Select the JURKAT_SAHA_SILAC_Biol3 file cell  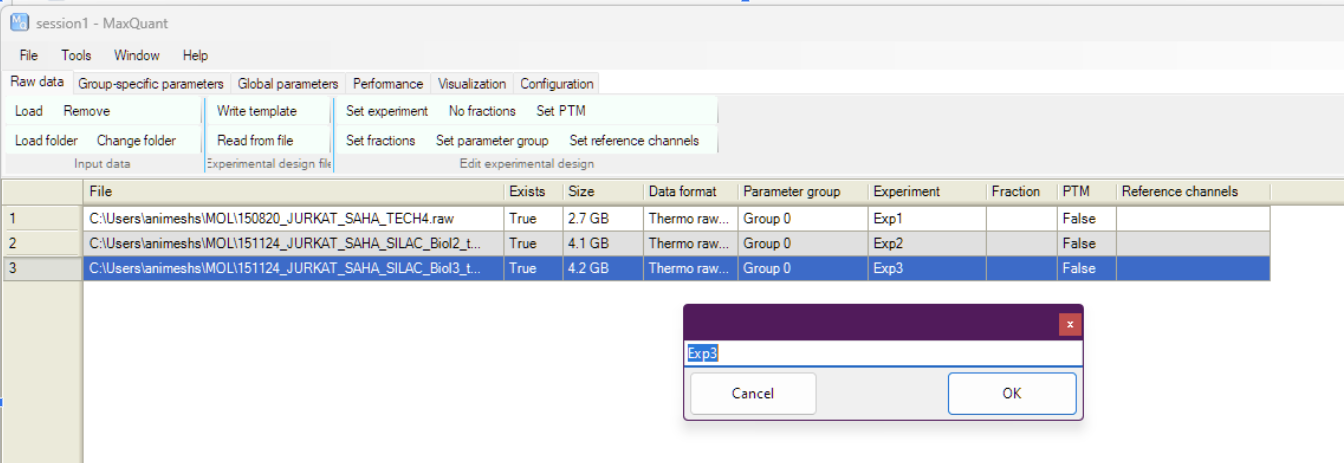293,268
